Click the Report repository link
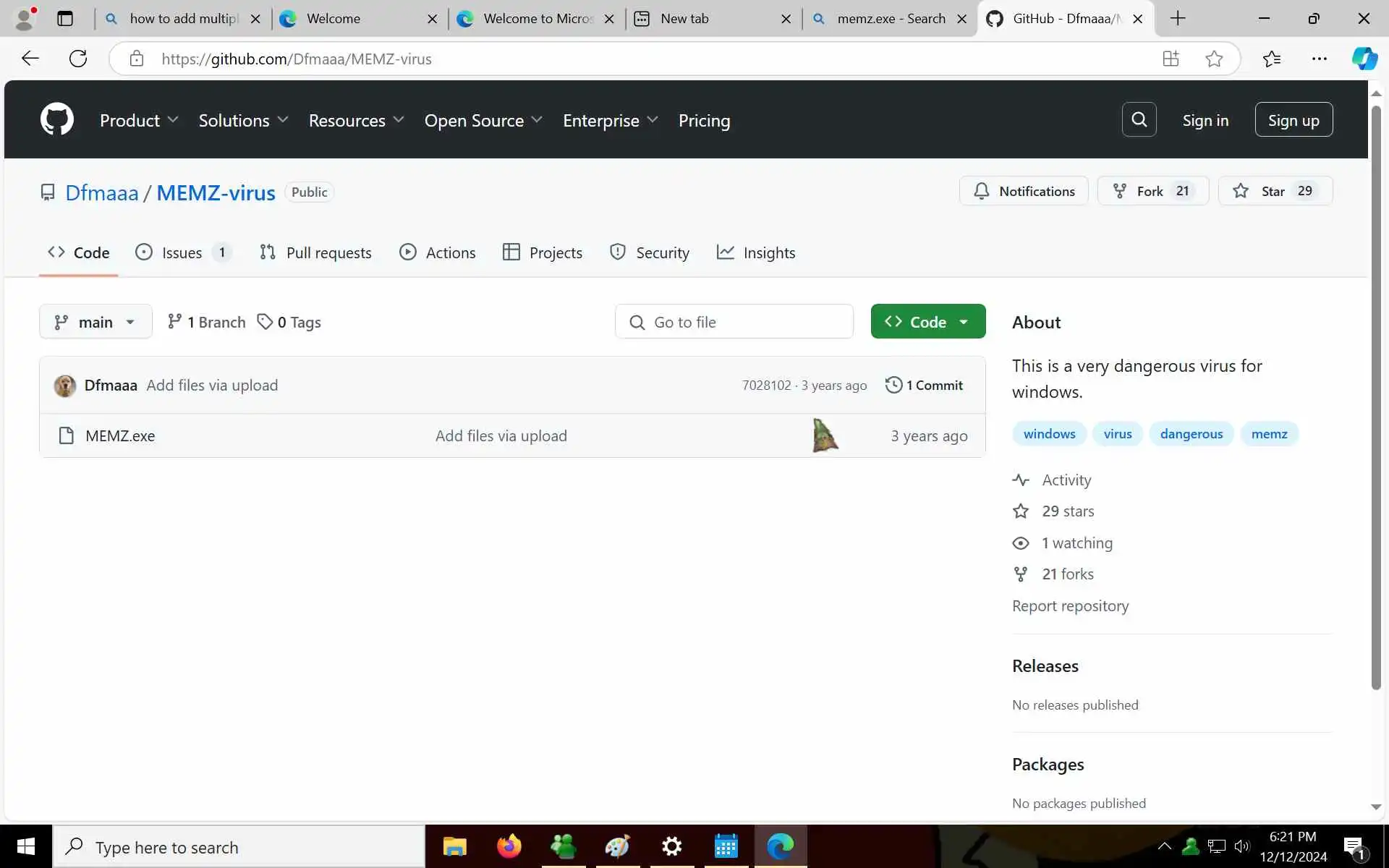Viewport: 1389px width, 868px height. (x=1070, y=605)
